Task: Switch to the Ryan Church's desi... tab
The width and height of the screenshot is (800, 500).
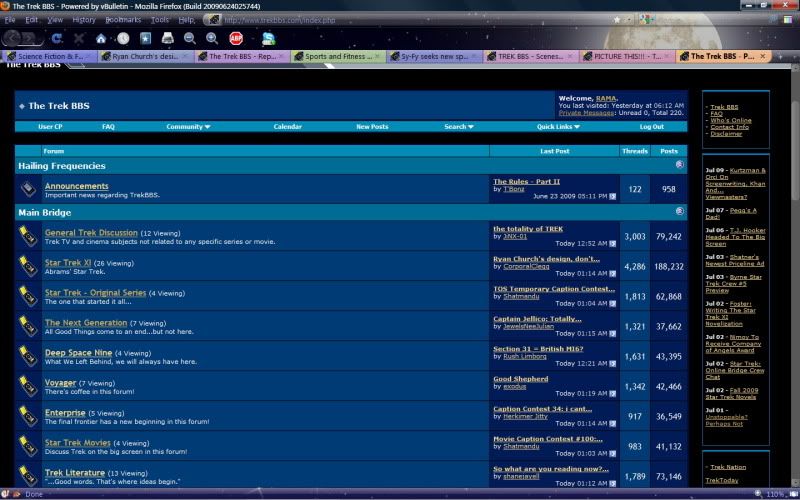Action: pyautogui.click(x=145, y=56)
